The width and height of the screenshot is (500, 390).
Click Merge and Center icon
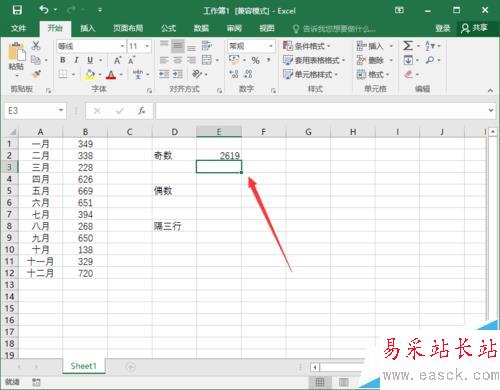pyautogui.click(x=207, y=60)
